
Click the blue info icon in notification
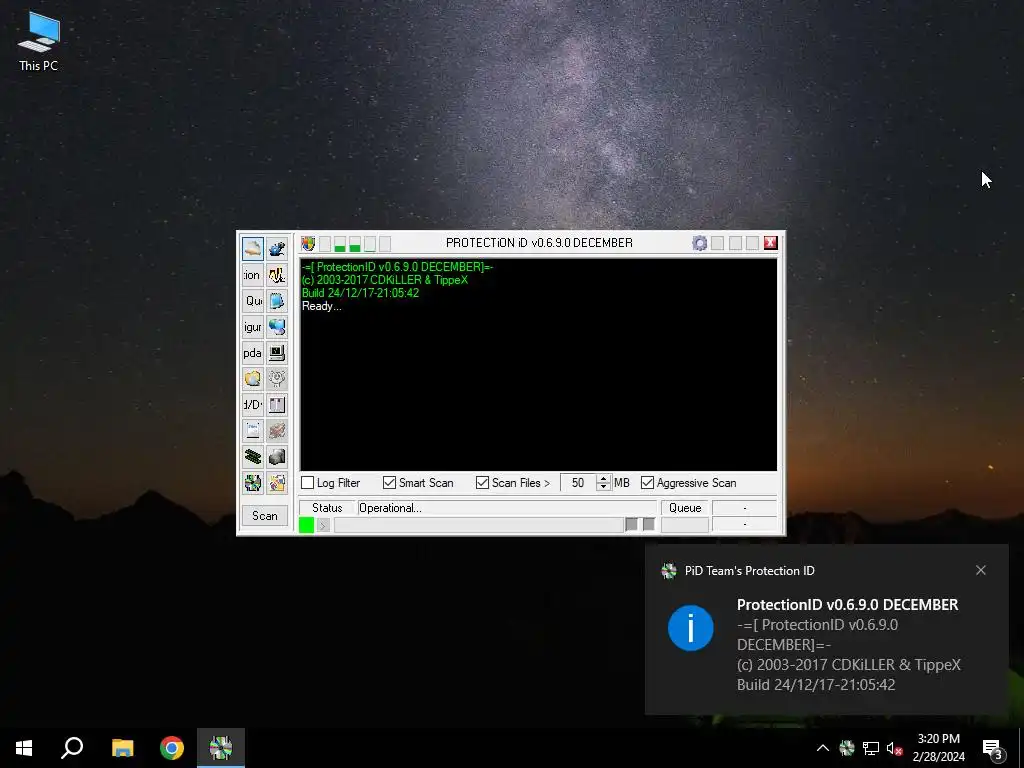690,628
